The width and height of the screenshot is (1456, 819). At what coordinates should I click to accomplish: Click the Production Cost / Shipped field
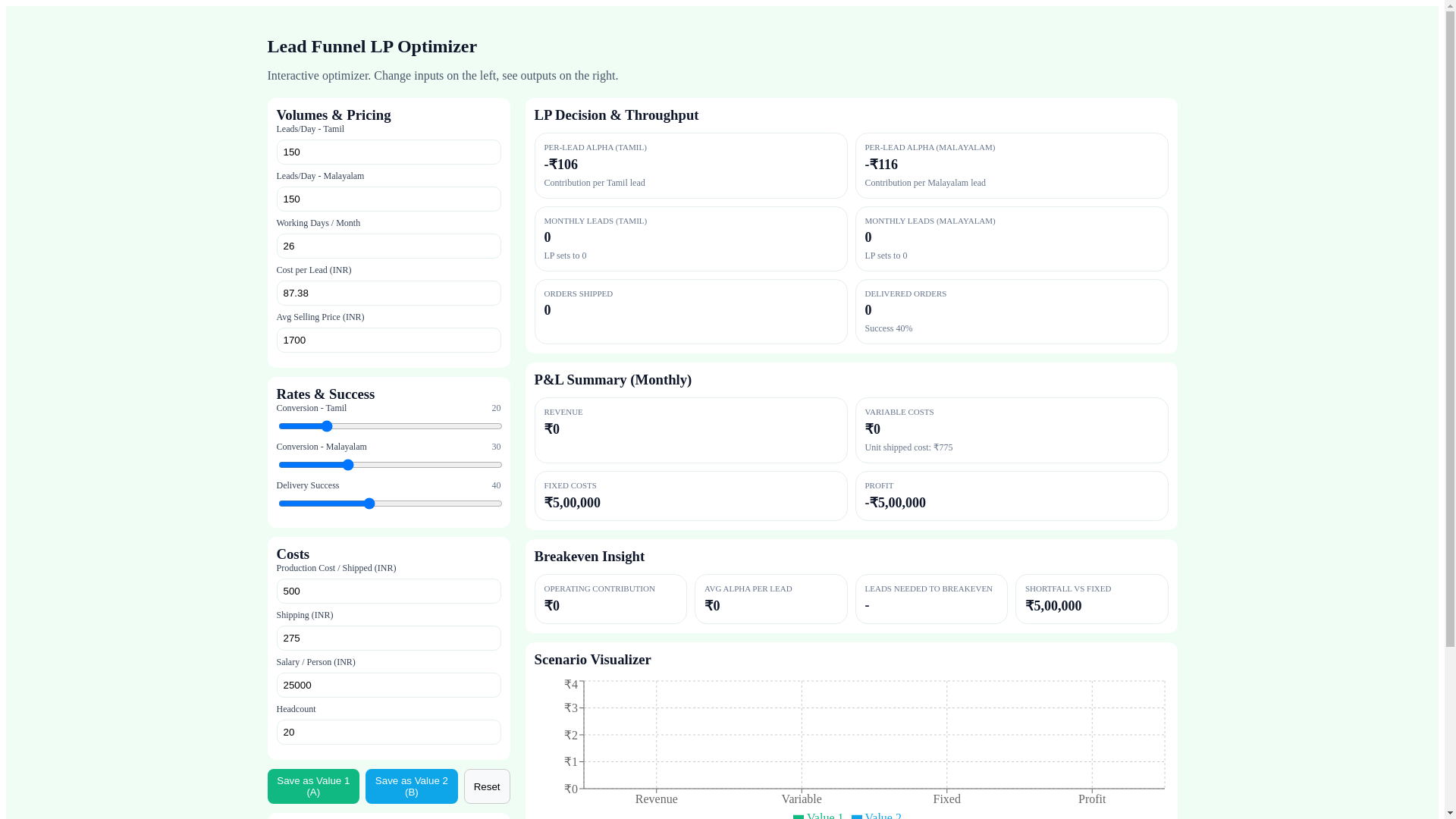[x=388, y=591]
